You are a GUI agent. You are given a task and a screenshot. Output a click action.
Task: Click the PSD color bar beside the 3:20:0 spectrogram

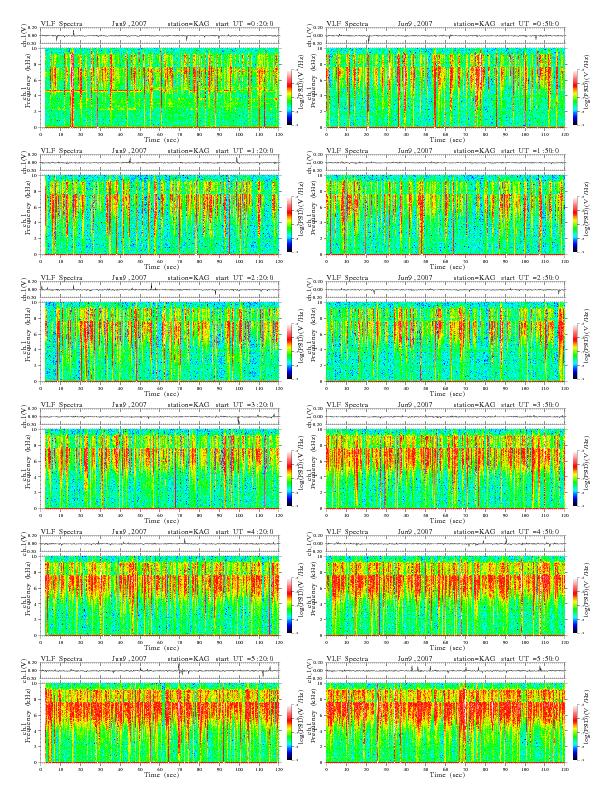click(289, 478)
